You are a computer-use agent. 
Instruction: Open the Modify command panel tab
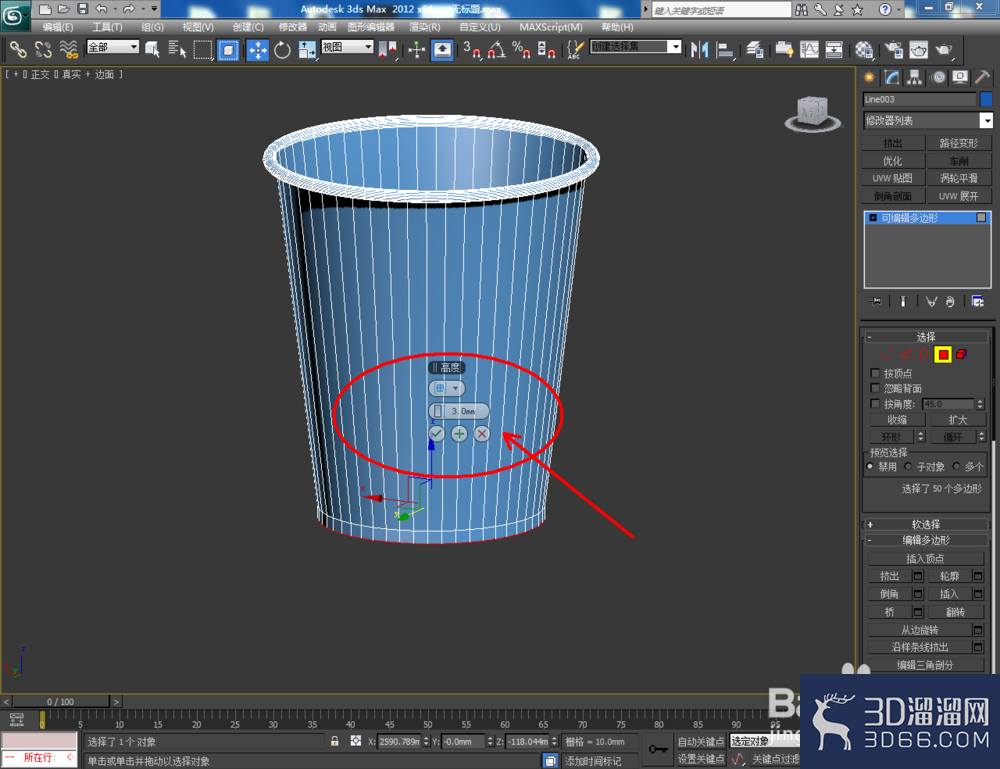coord(892,78)
